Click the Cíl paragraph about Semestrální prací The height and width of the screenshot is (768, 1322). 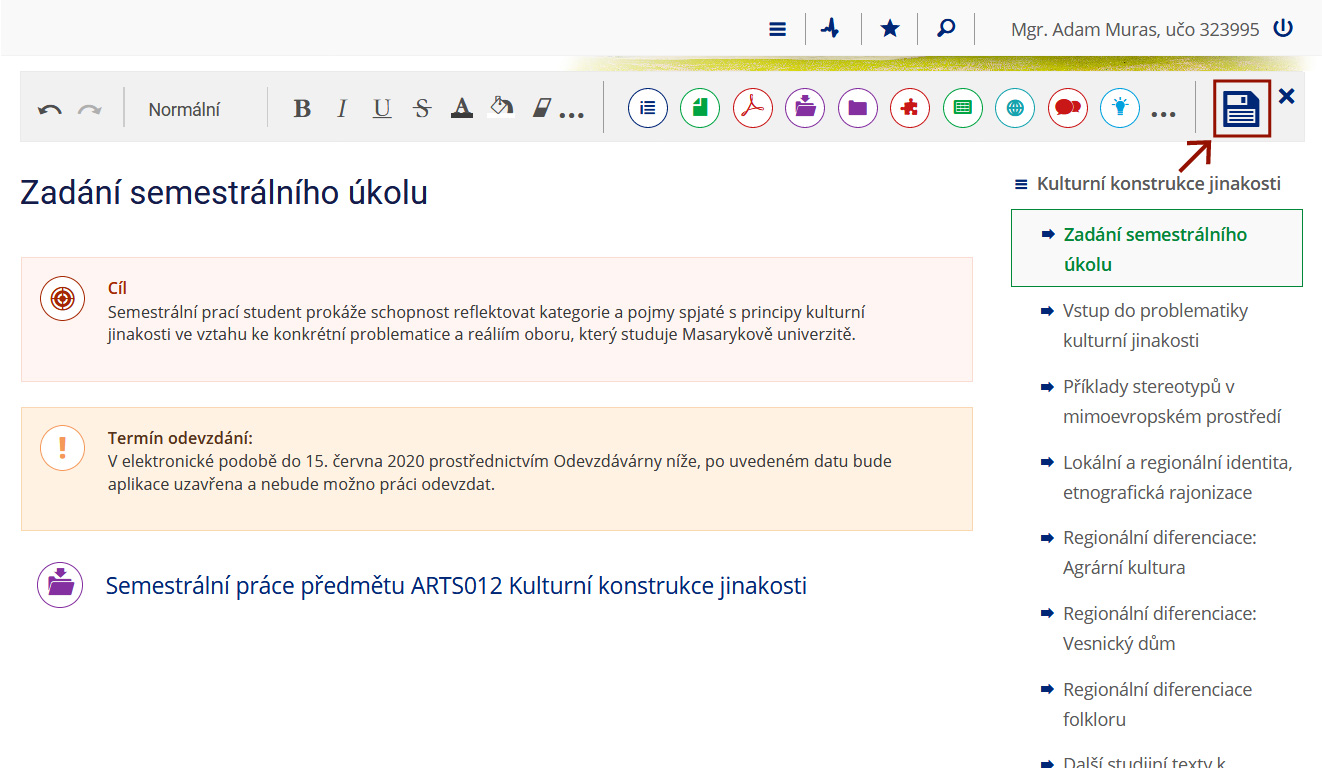pos(486,322)
